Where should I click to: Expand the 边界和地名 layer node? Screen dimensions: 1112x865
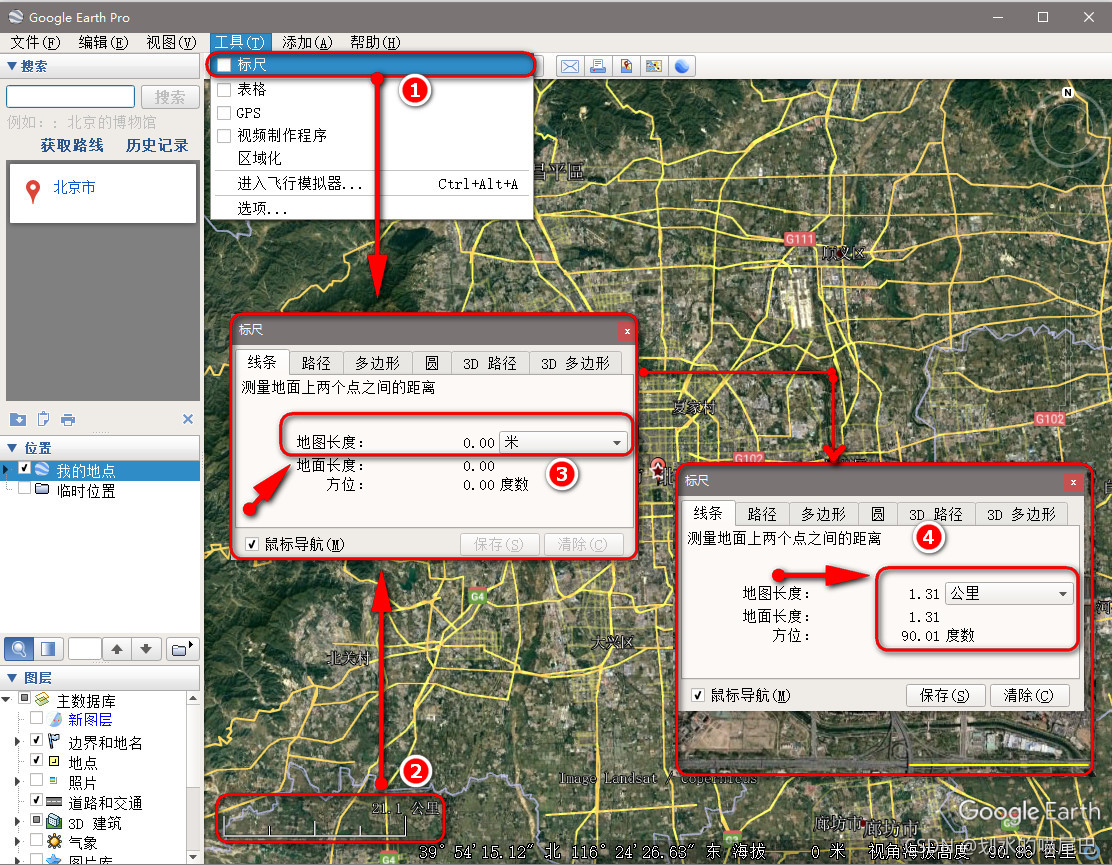18,741
